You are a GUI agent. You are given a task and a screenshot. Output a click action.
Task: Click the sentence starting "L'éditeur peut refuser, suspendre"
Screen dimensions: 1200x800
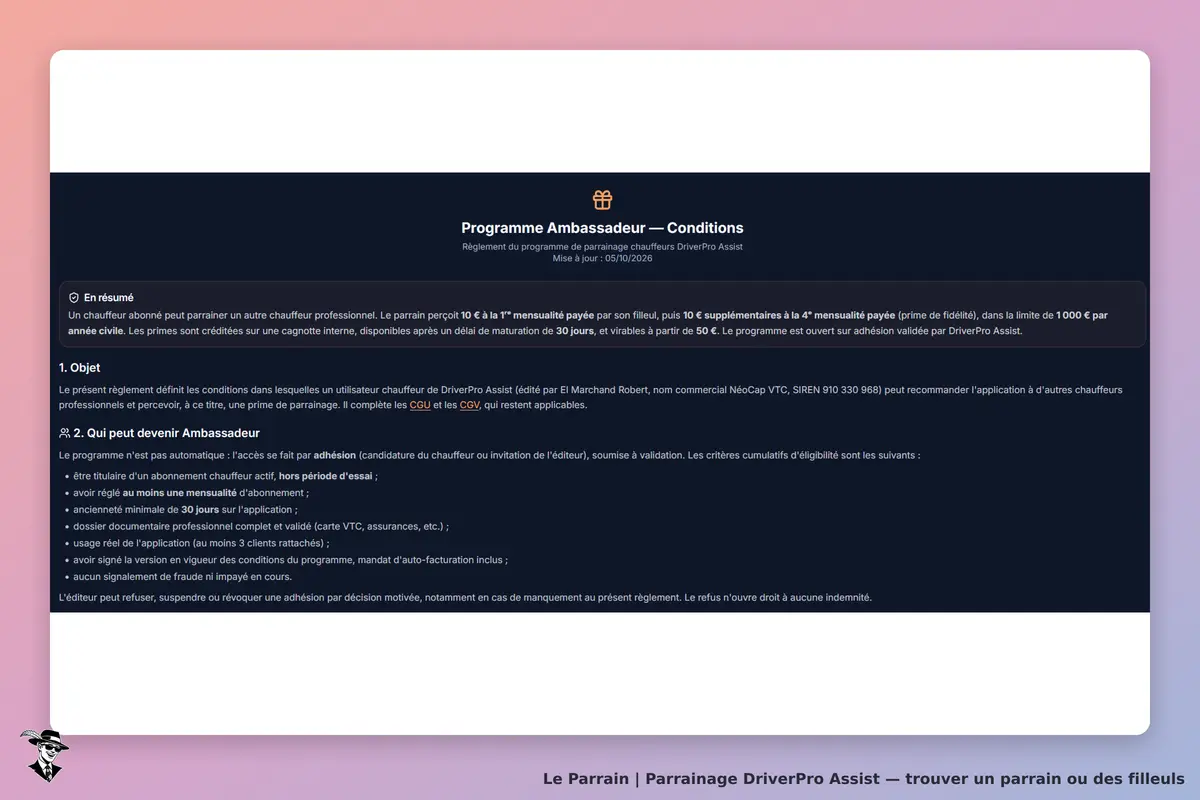click(466, 598)
